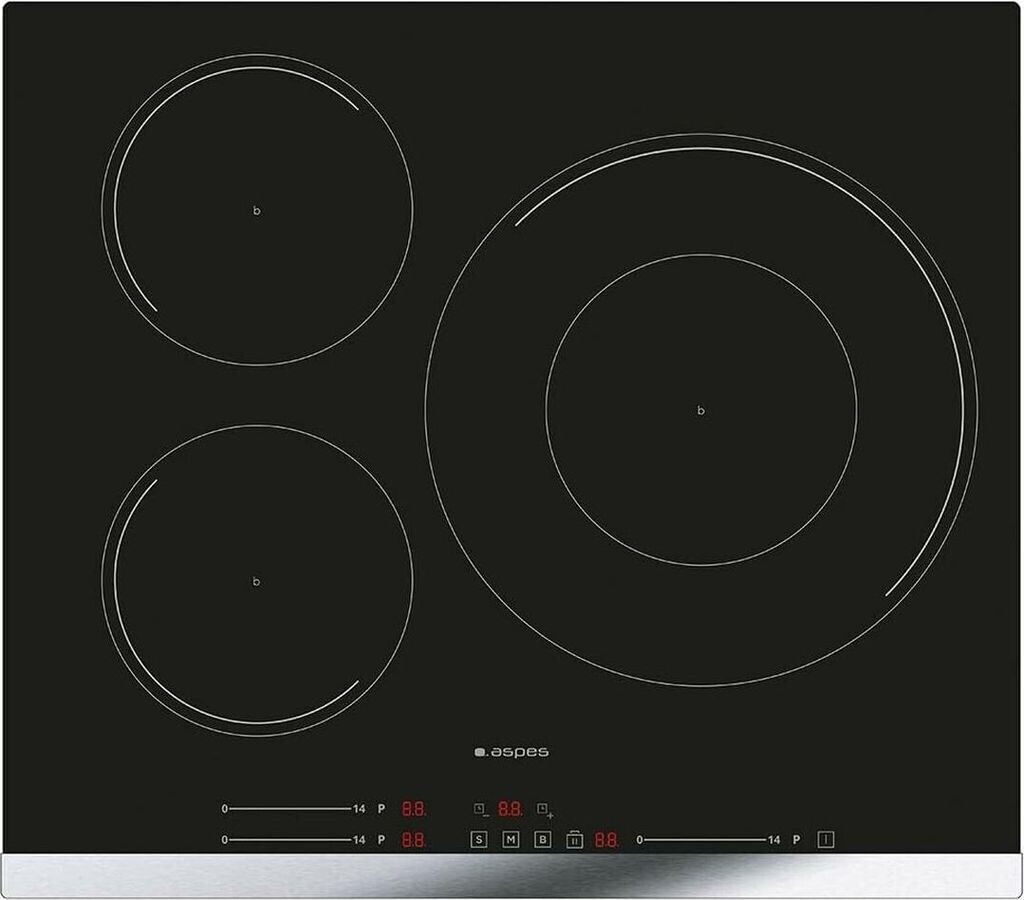The width and height of the screenshot is (1024, 900).
Task: Toggle the hob power with the I key
Action: [824, 838]
